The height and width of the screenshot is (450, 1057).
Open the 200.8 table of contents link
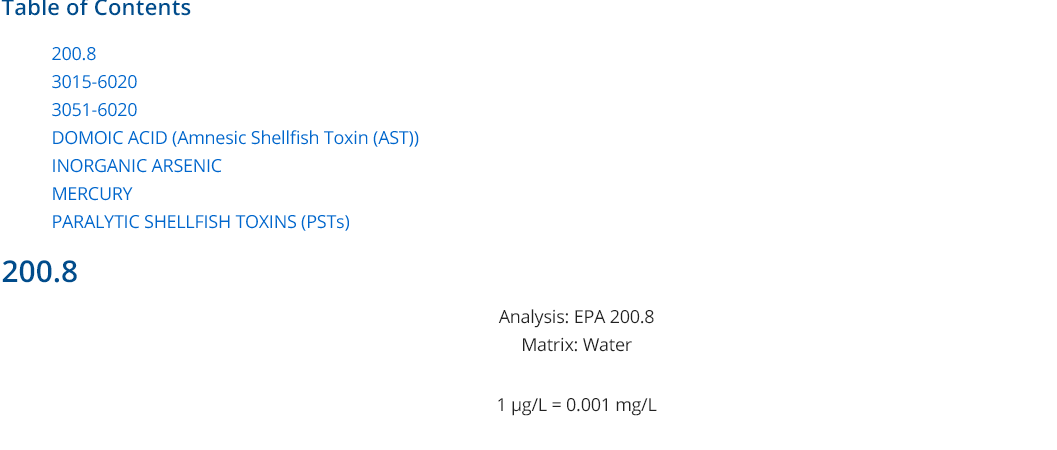pos(74,54)
